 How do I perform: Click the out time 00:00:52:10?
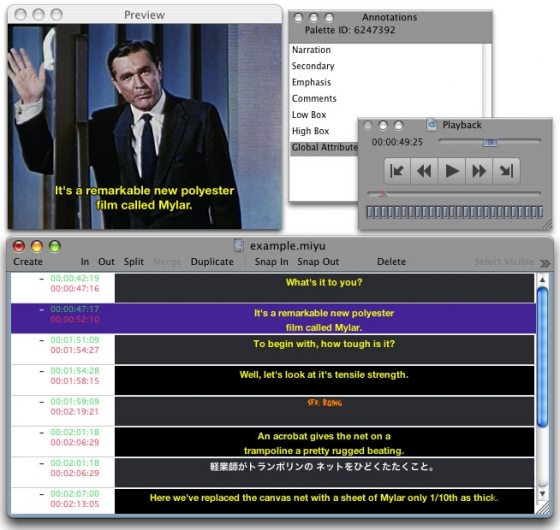coord(75,320)
